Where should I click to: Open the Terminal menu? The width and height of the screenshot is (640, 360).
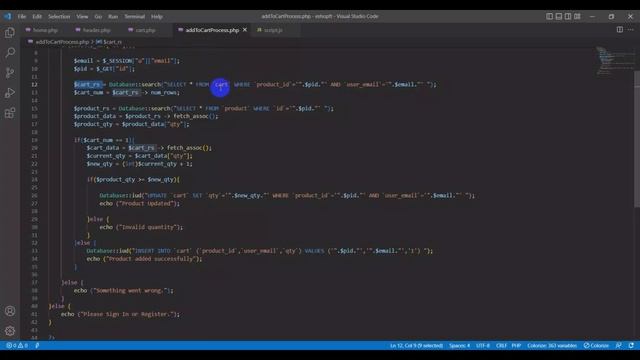click(135, 16)
